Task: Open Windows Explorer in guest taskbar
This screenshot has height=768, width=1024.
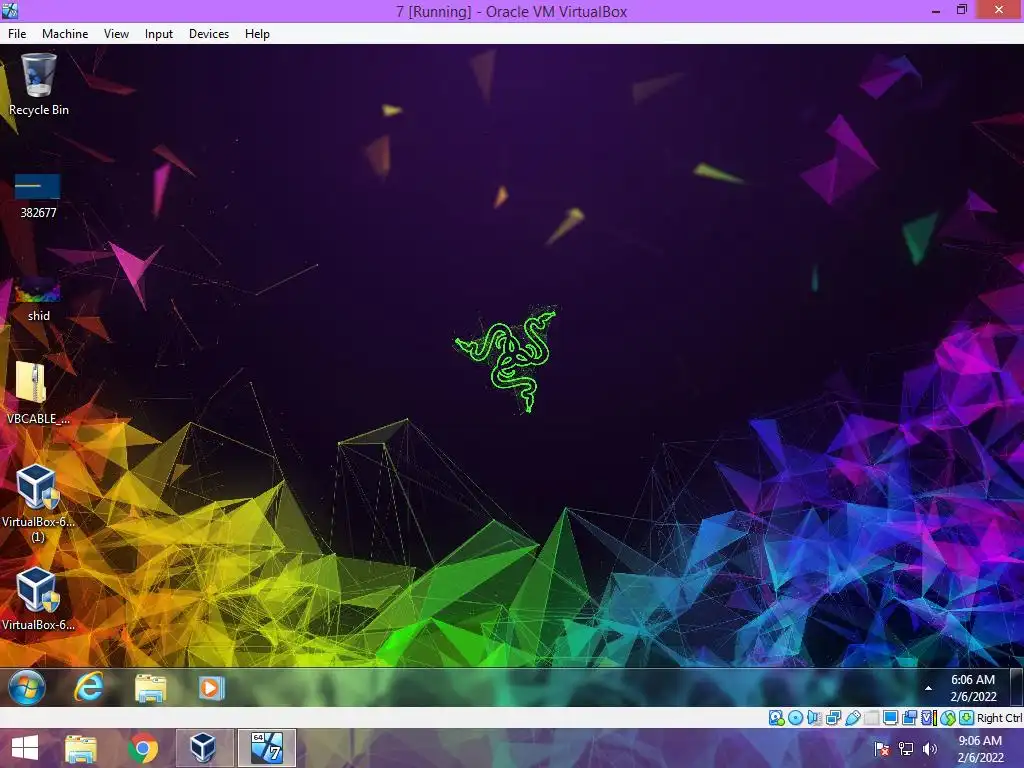Action: pos(150,688)
